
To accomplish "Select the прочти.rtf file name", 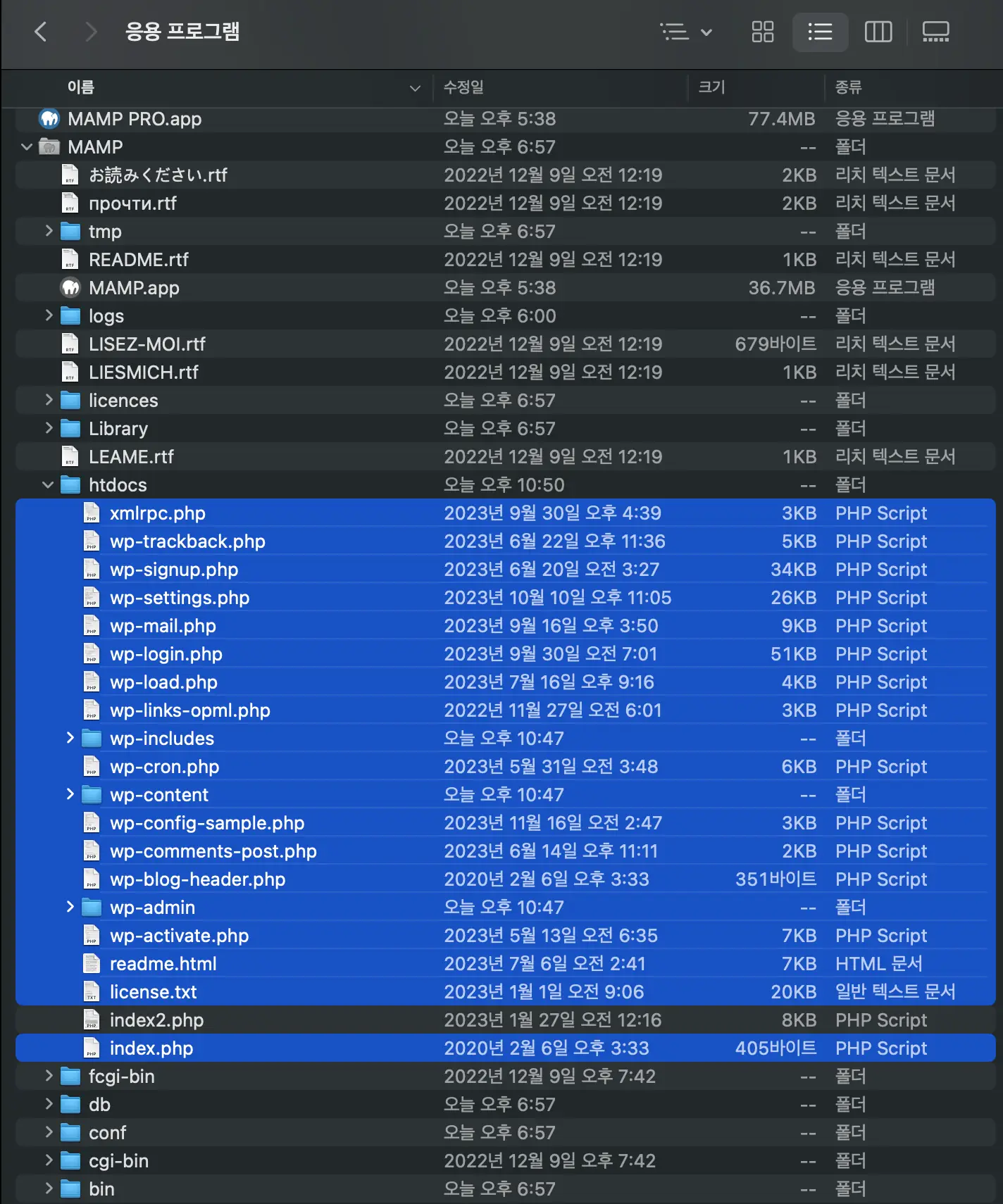I will [x=132, y=203].
